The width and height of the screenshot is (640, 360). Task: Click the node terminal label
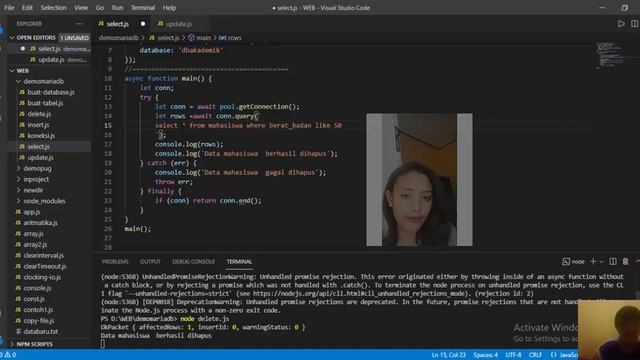point(573,262)
